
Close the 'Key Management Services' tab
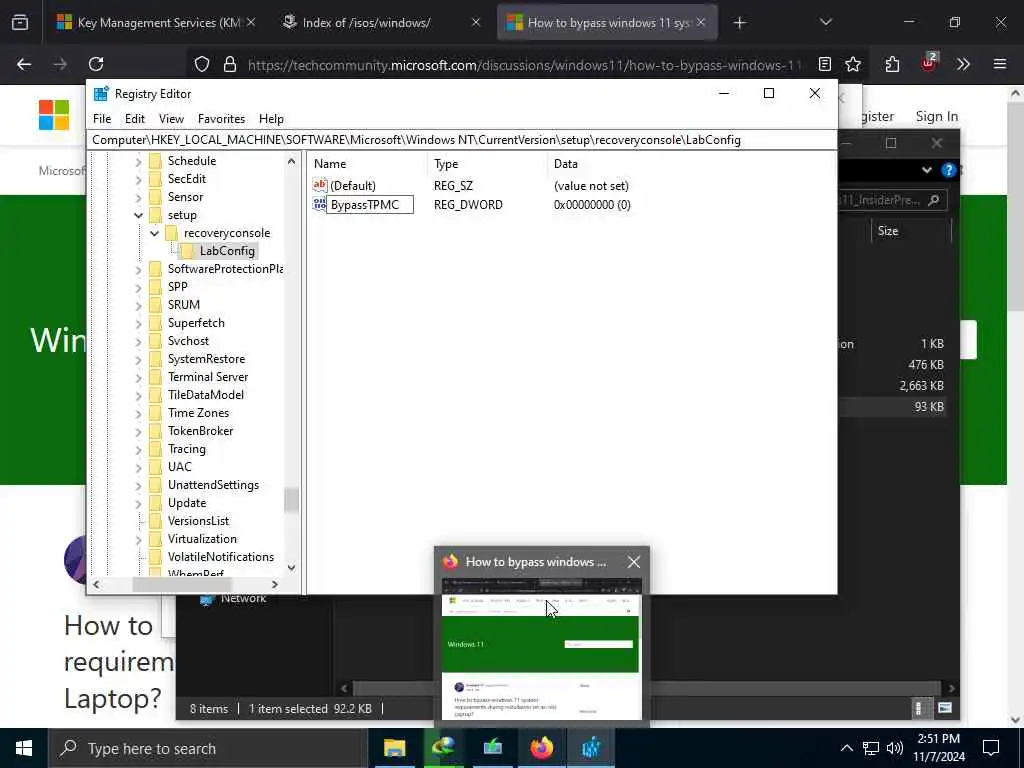pos(251,22)
